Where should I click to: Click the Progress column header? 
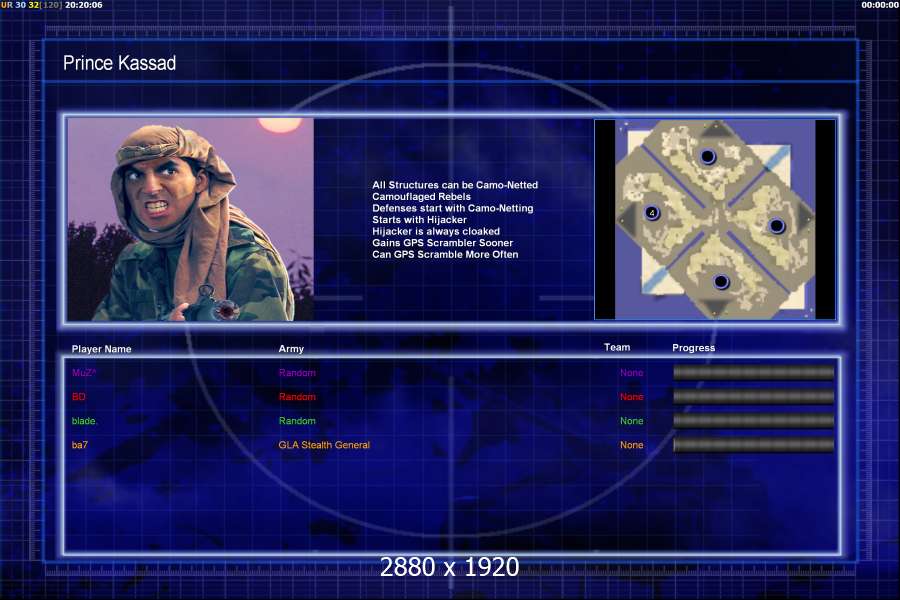pyautogui.click(x=693, y=348)
